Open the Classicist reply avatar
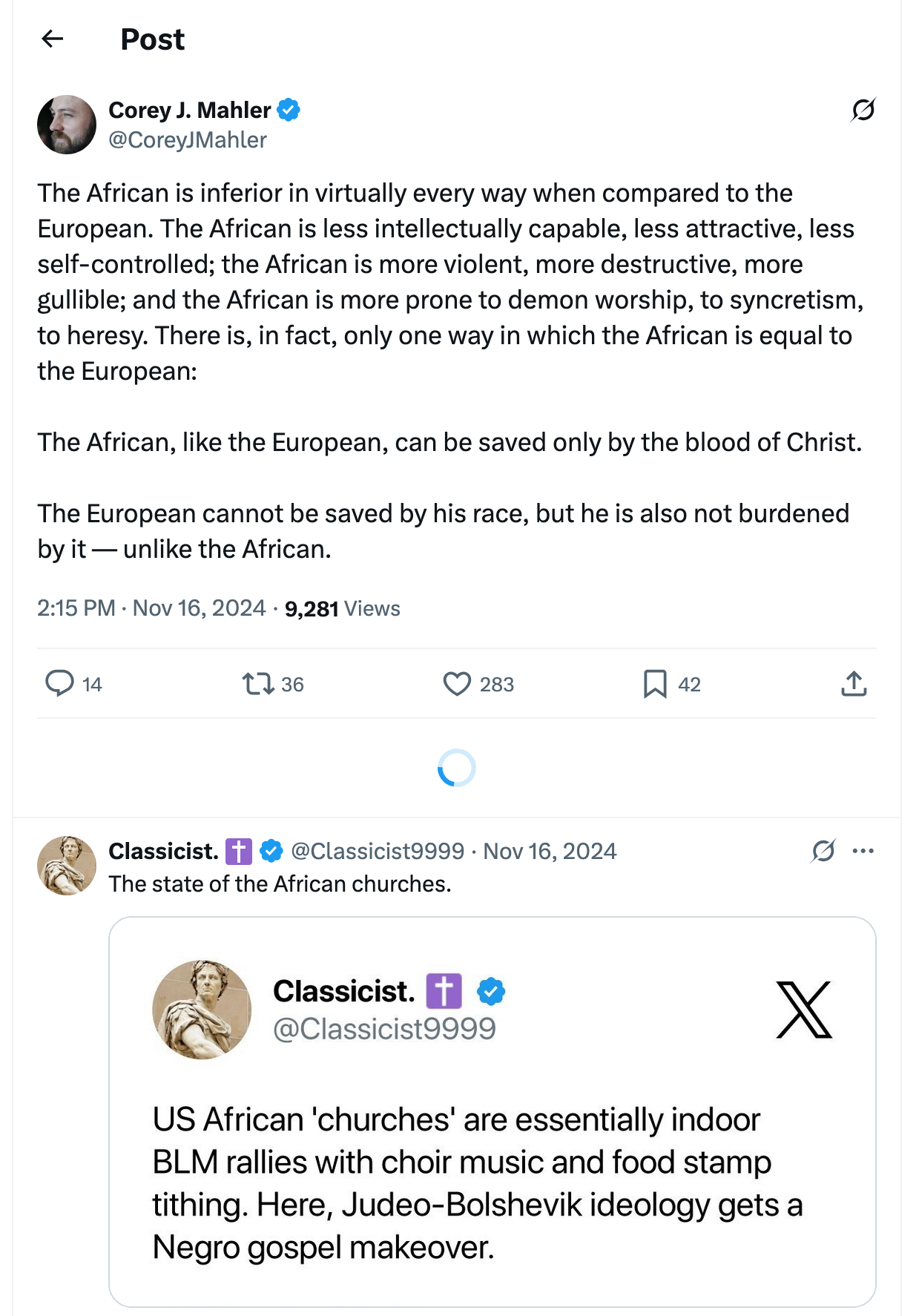Image resolution: width=919 pixels, height=1316 pixels. (67, 866)
